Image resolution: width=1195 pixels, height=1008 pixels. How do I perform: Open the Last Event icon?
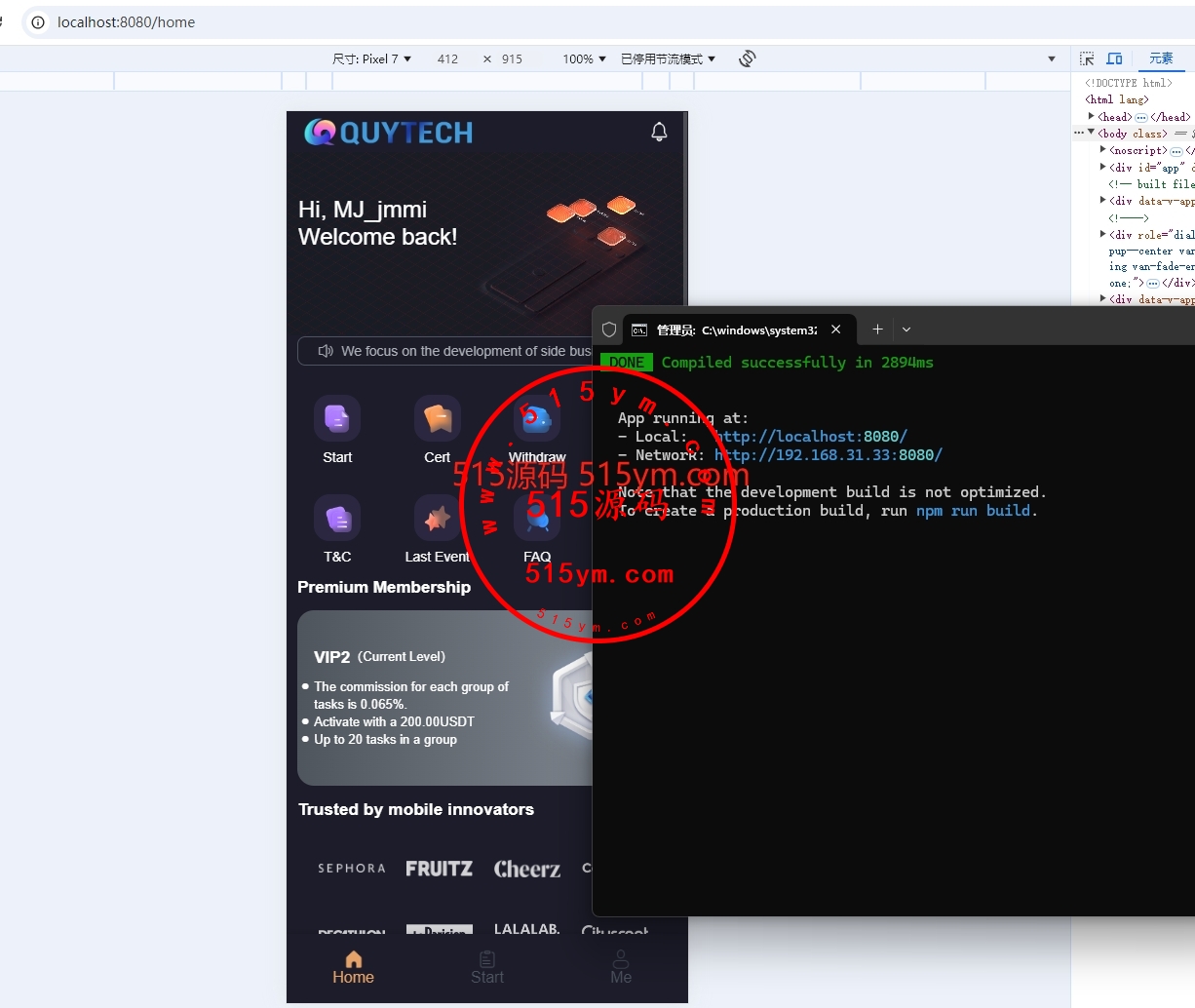point(437,519)
